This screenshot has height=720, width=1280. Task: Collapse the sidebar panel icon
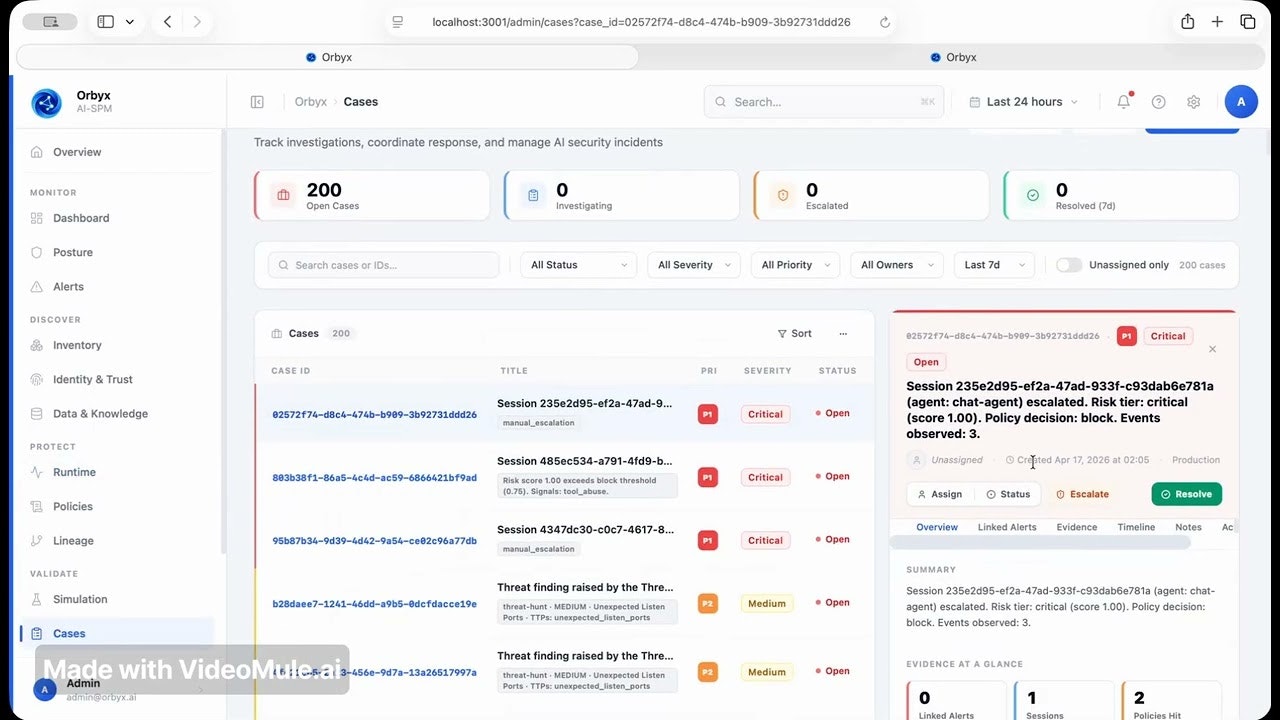click(257, 102)
